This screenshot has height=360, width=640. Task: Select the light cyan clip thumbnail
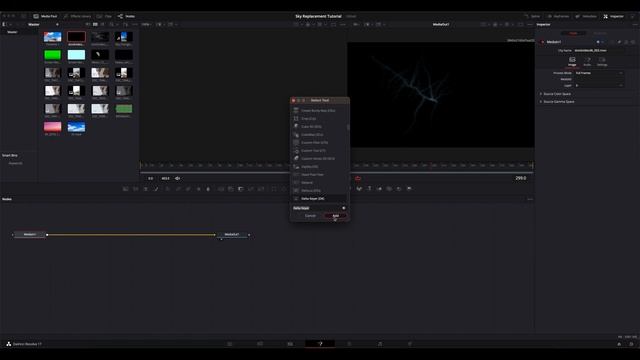point(76,55)
